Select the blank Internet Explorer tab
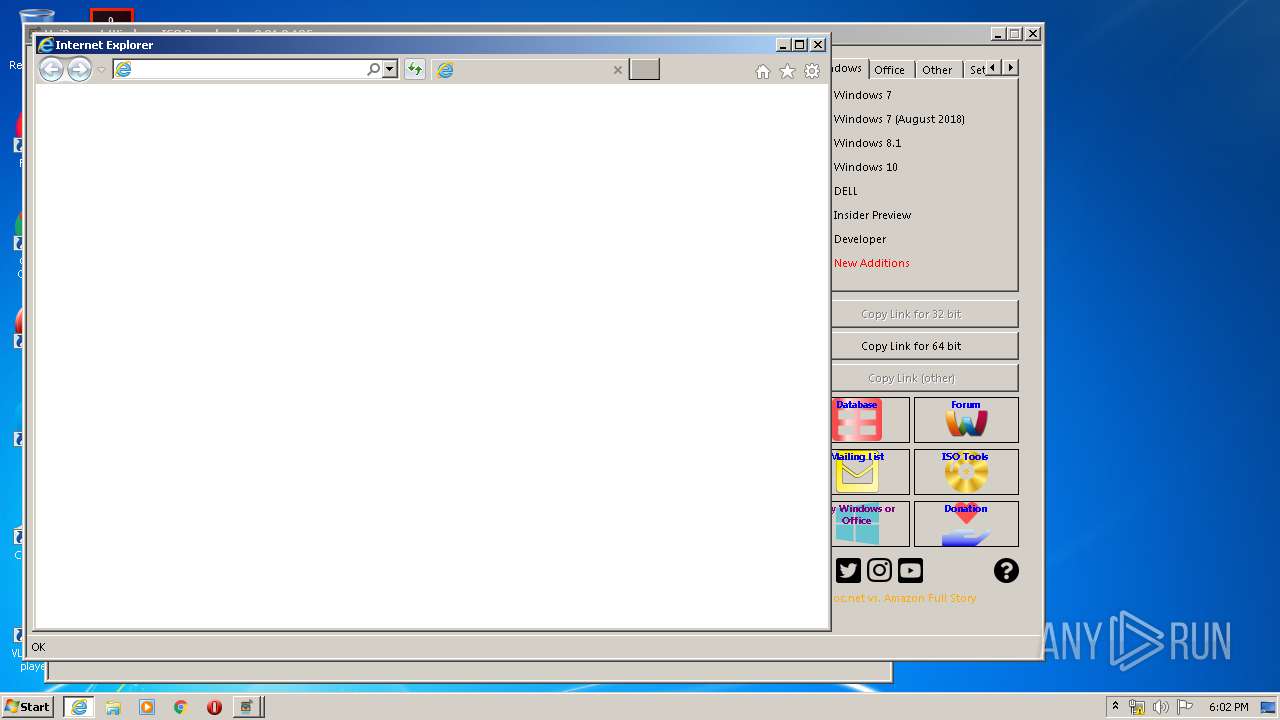Screen dimensions: 1280x720 pyautogui.click(x=530, y=69)
